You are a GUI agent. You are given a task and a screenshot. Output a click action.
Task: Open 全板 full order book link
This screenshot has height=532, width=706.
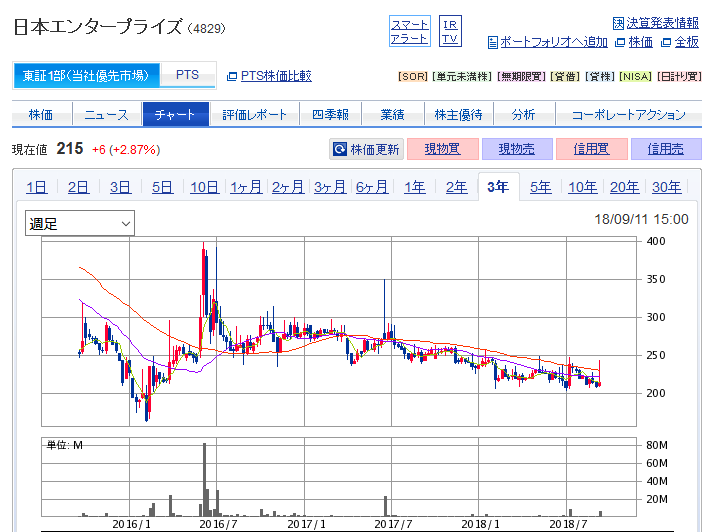[680, 42]
